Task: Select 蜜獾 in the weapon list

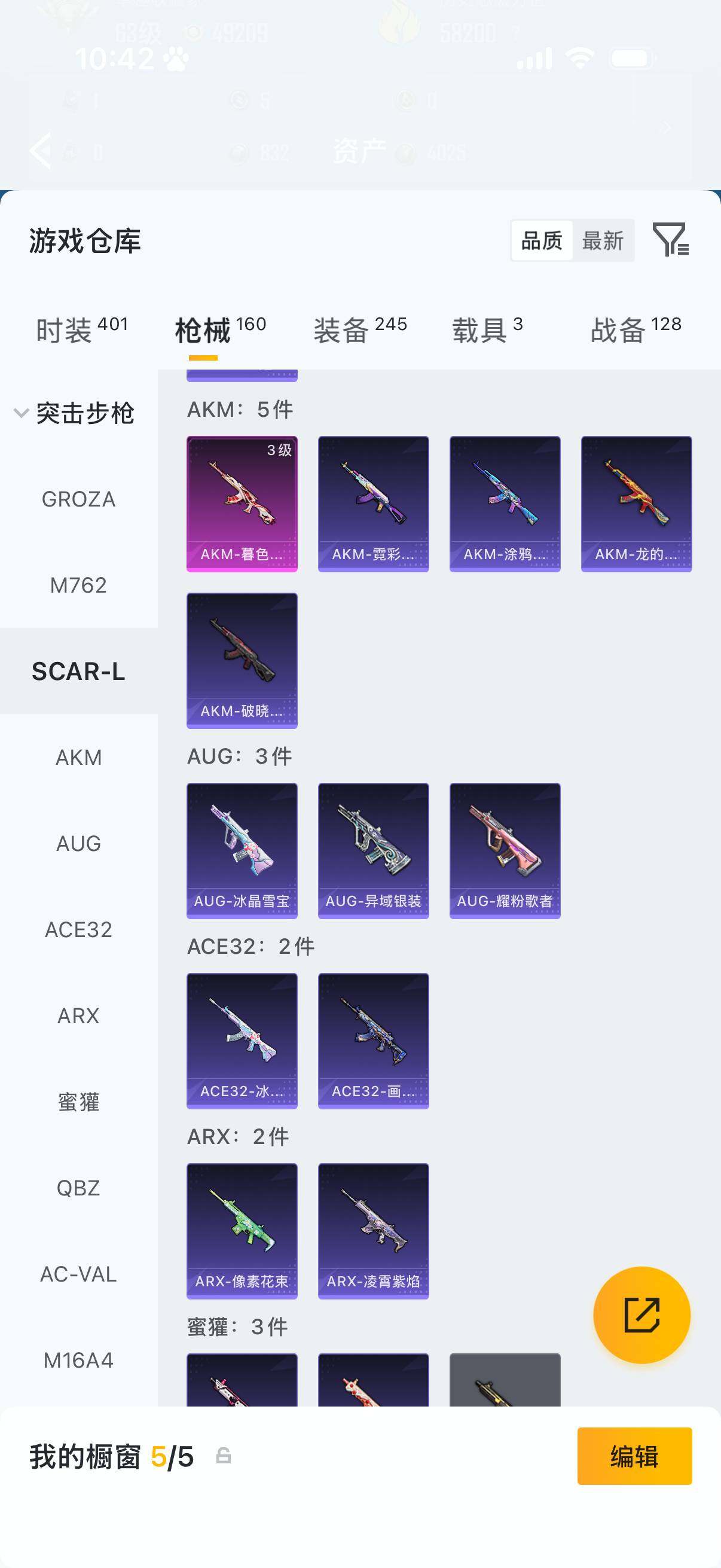Action: point(78,1102)
